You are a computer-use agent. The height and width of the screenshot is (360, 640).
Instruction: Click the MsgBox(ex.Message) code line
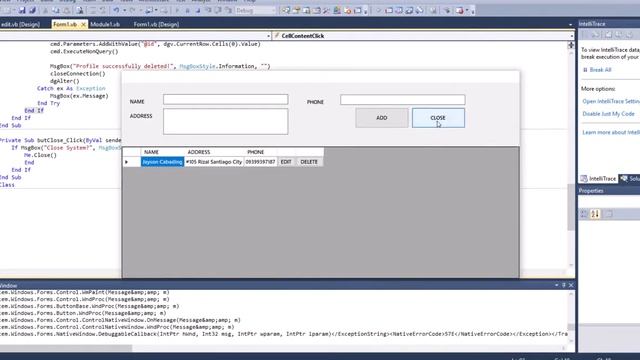(x=79, y=96)
